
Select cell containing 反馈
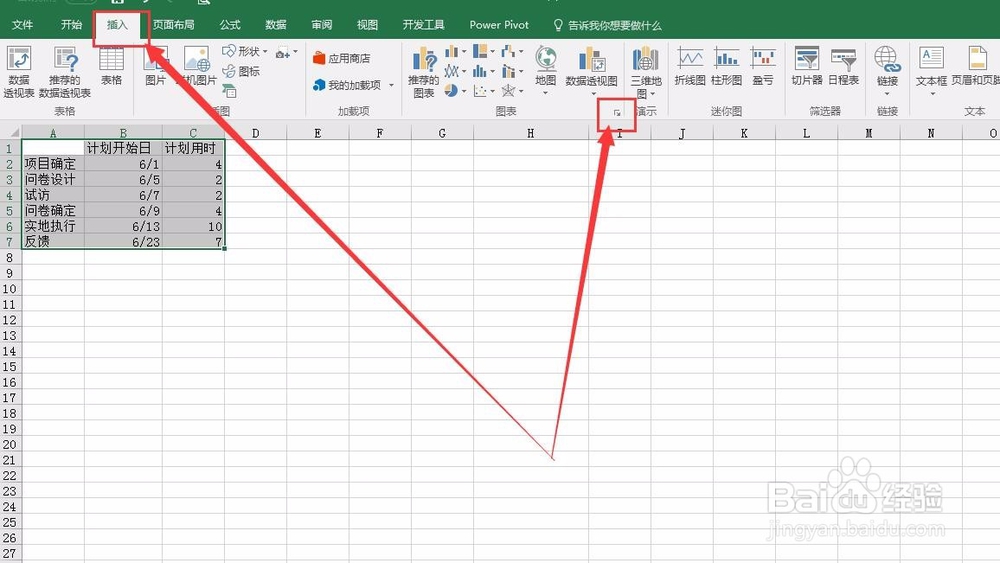pos(53,242)
